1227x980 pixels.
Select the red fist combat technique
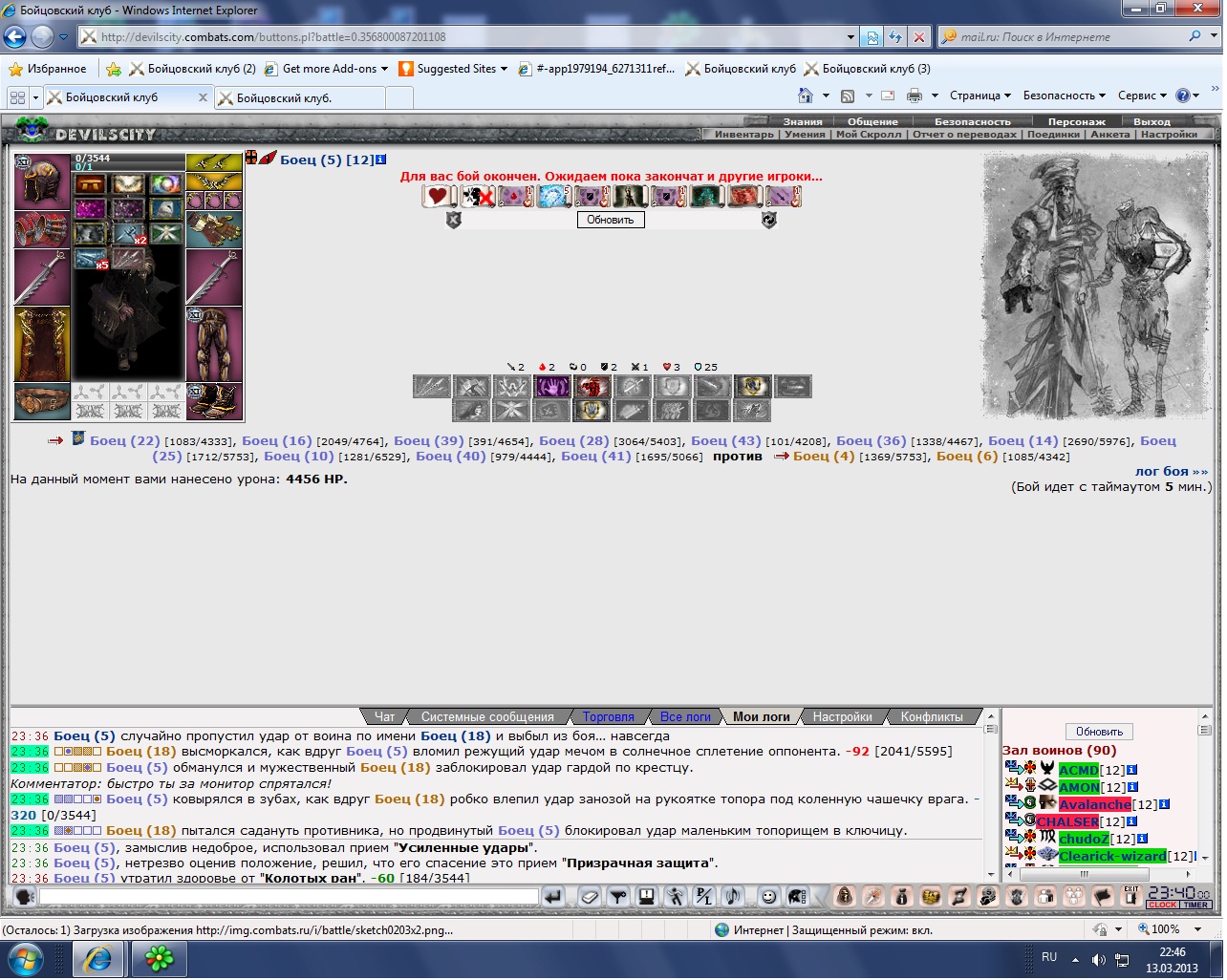592,387
